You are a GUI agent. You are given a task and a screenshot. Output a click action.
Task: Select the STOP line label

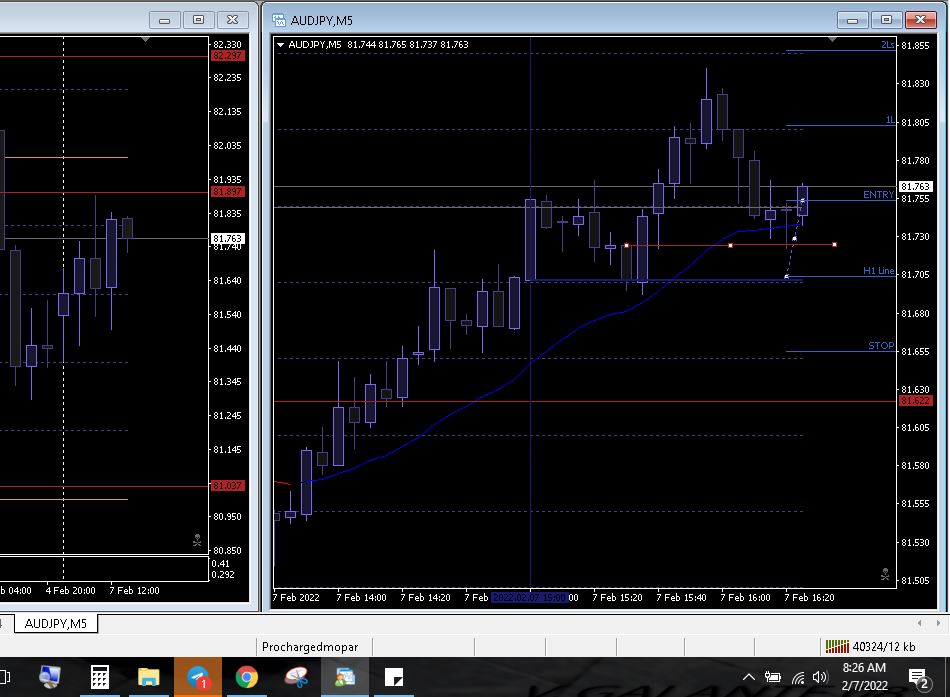pos(881,345)
